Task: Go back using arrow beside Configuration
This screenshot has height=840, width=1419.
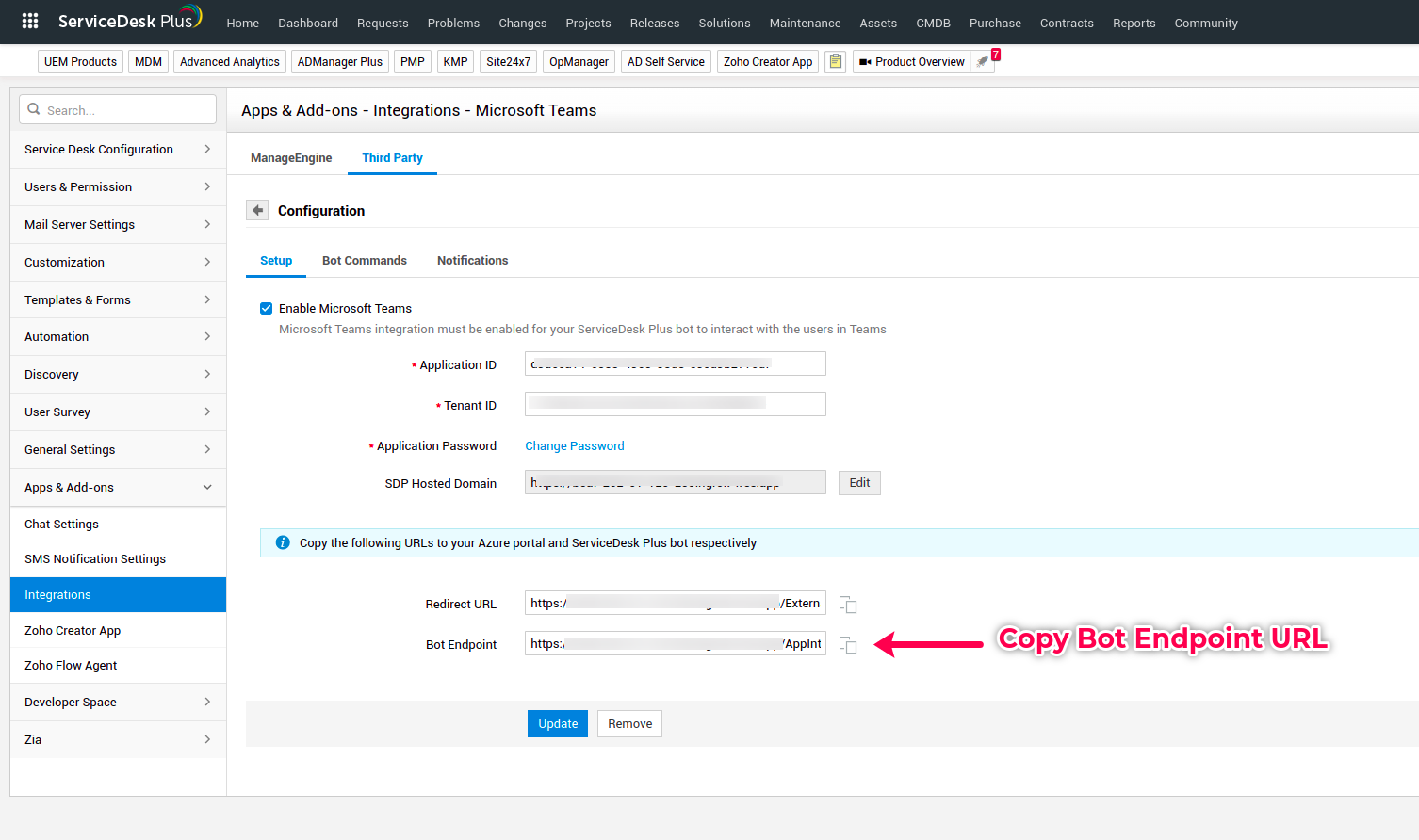Action: point(257,210)
